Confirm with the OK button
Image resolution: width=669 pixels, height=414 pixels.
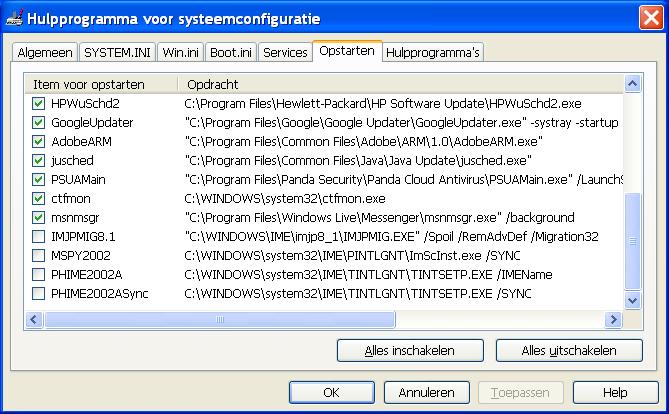click(331, 393)
